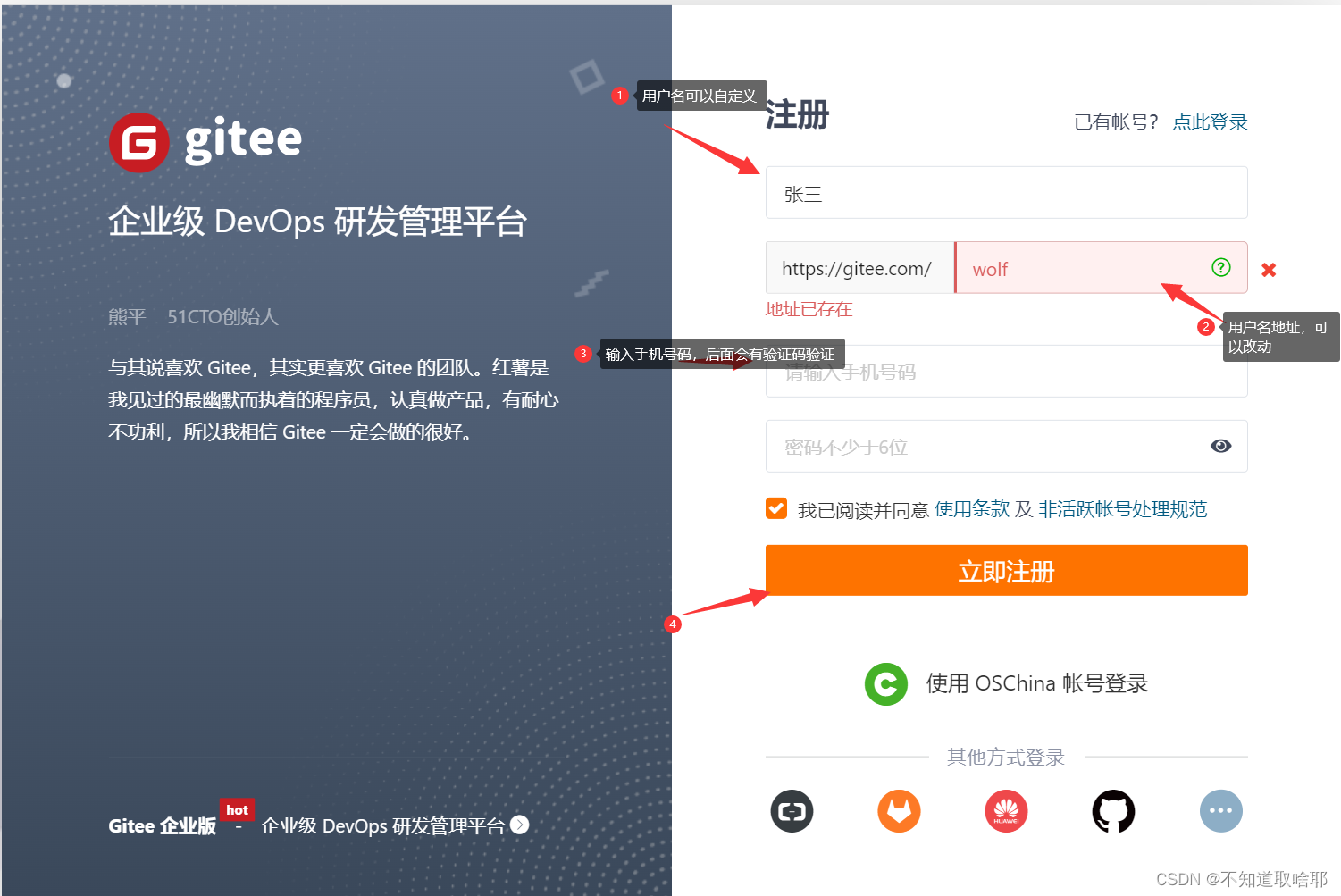The width and height of the screenshot is (1341, 896).
Task: Click the password field 密码不少于6位
Action: 1006,447
